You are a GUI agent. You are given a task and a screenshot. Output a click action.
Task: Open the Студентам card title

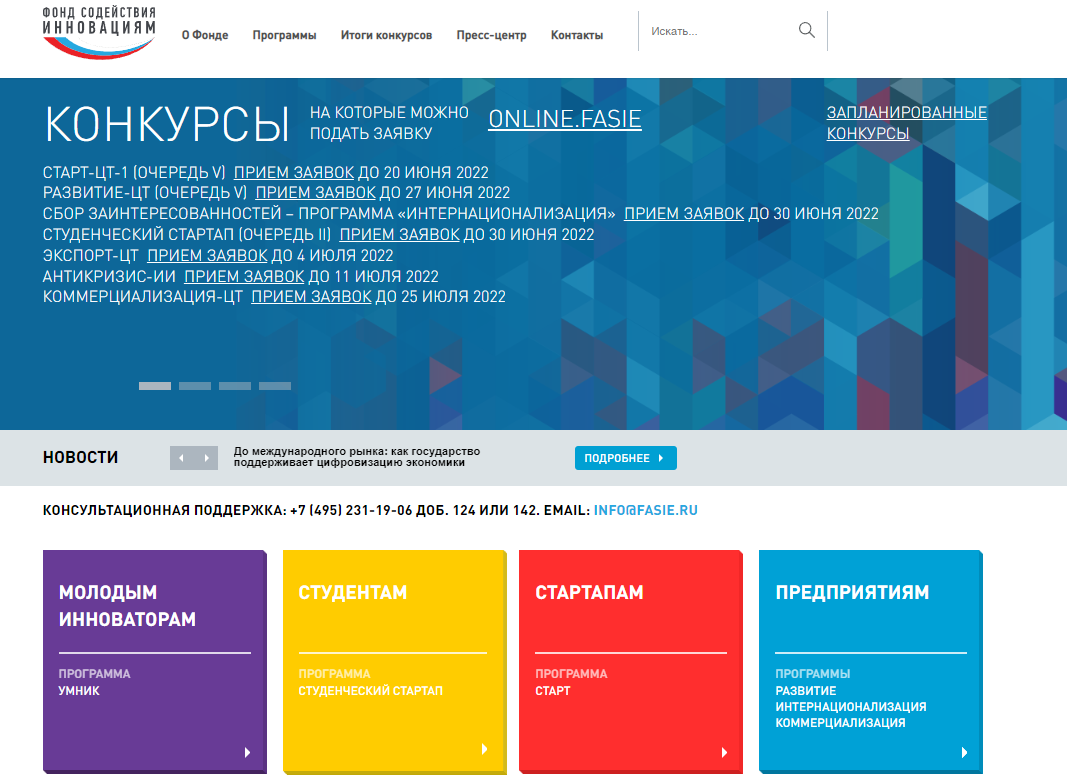click(352, 593)
